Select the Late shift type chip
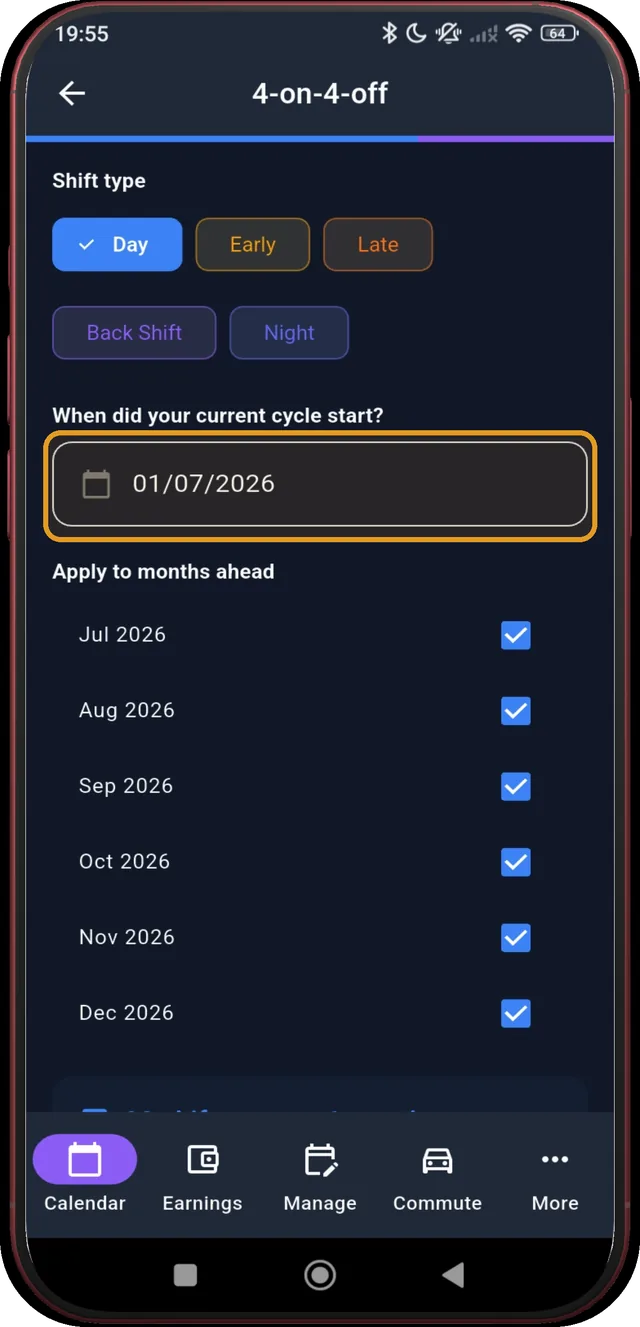Viewport: 640px width, 1327px height. click(x=378, y=245)
